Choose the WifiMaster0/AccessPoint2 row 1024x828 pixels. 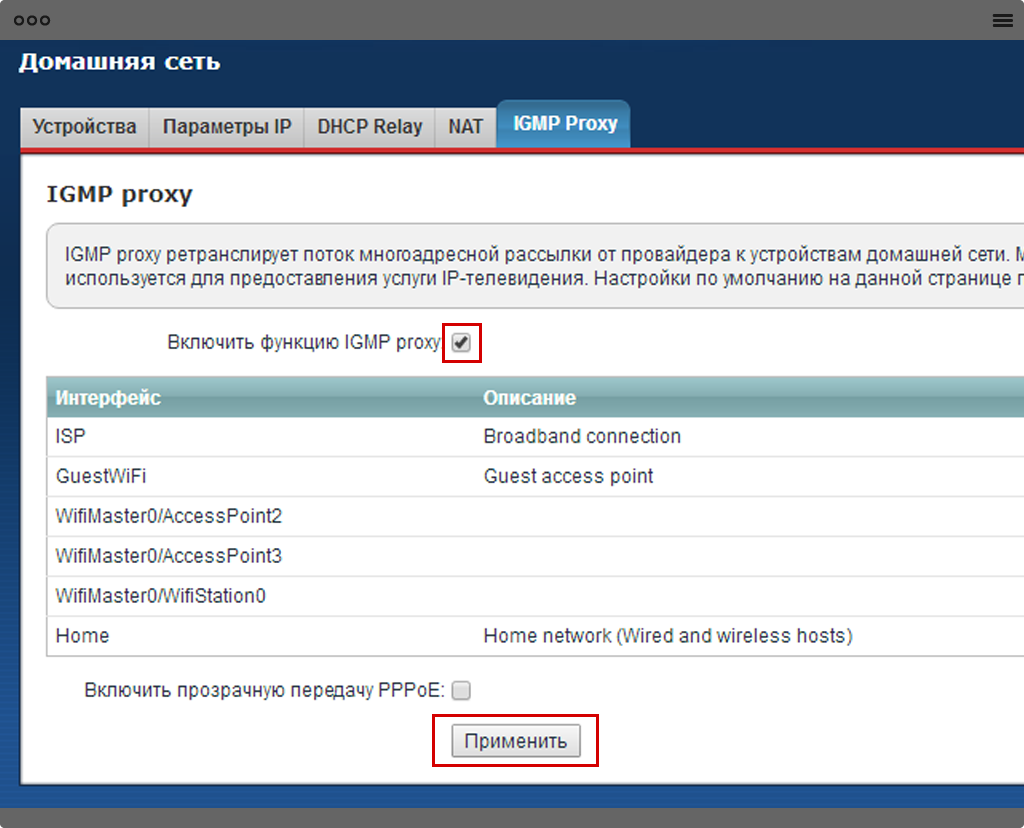168,517
